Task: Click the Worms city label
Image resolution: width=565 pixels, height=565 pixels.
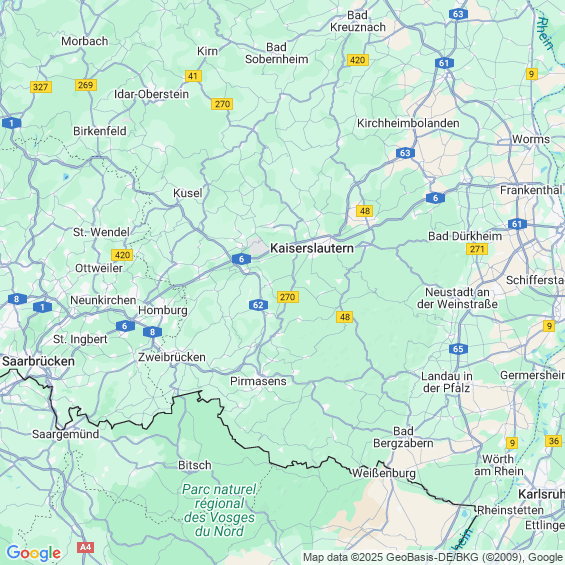Action: [531, 139]
